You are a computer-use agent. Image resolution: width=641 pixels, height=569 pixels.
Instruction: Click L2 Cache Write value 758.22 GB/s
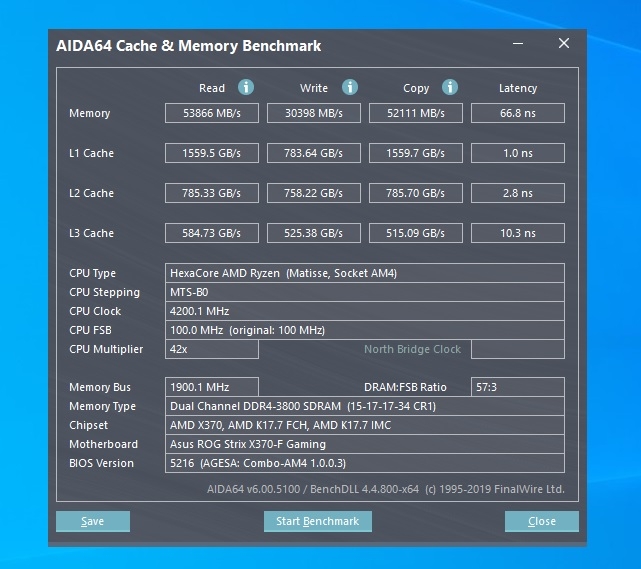point(314,193)
